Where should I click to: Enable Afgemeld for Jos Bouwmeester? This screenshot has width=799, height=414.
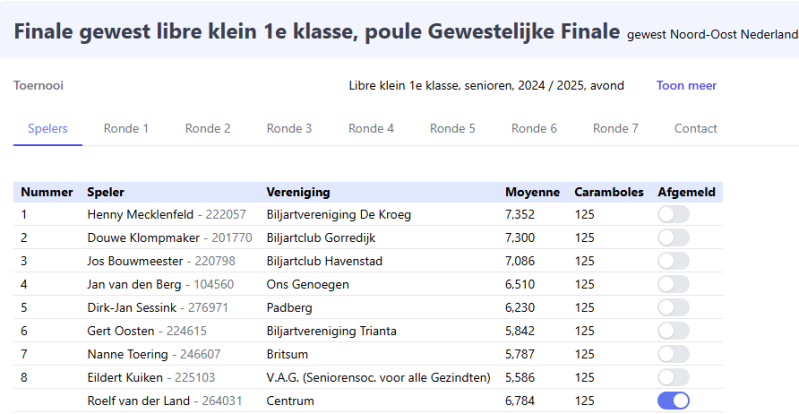click(673, 261)
